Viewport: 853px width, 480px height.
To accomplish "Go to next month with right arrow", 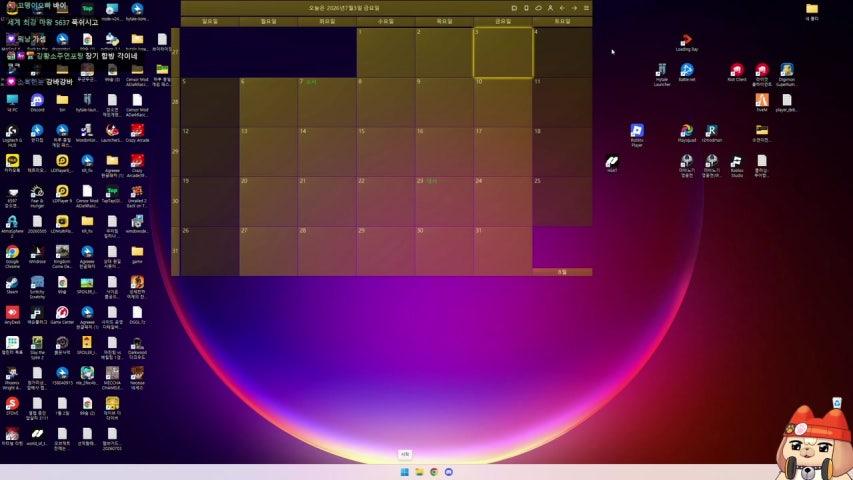I will (x=574, y=8).
